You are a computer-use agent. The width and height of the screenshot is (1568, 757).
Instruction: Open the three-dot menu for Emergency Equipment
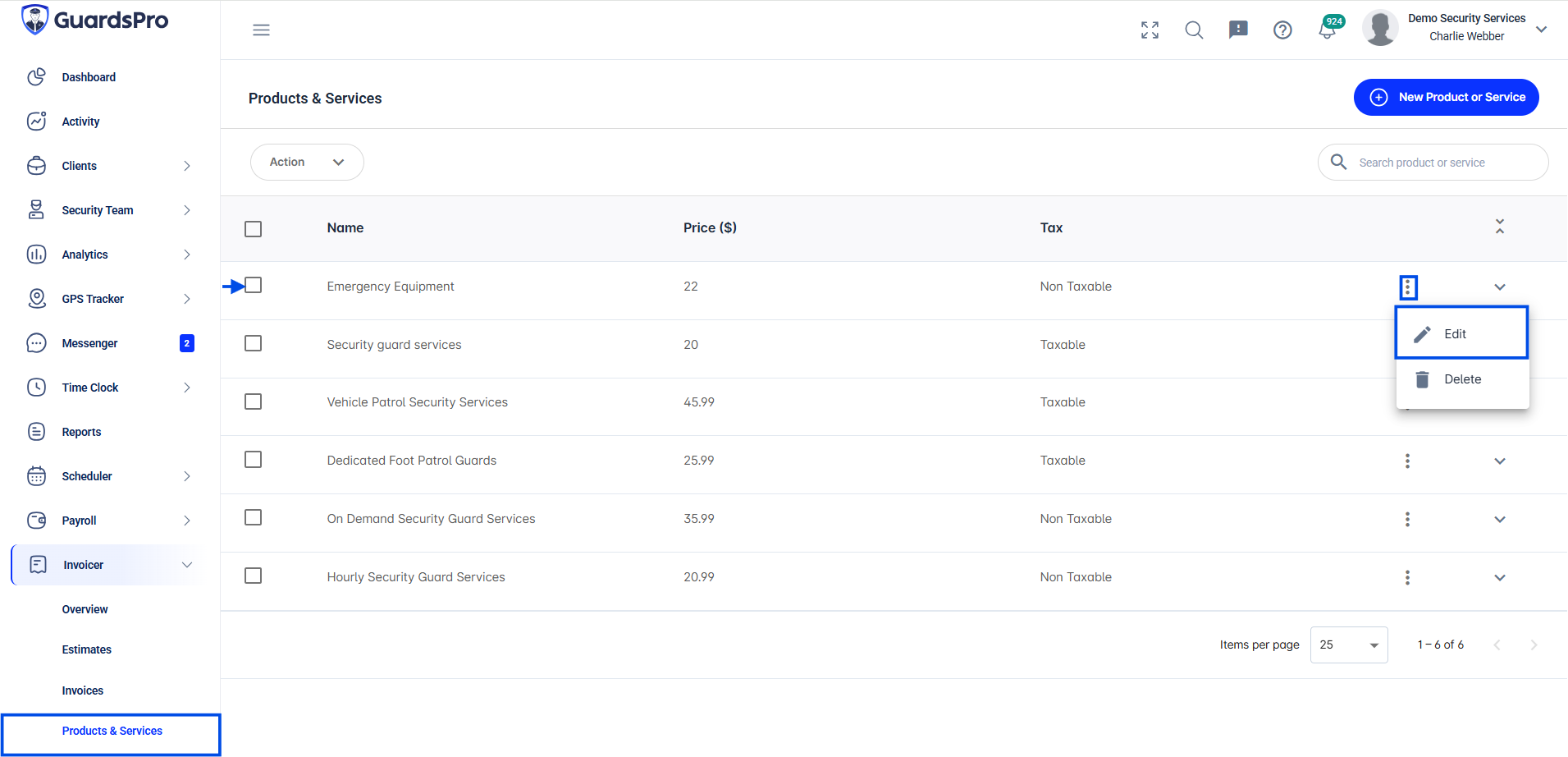coord(1408,287)
